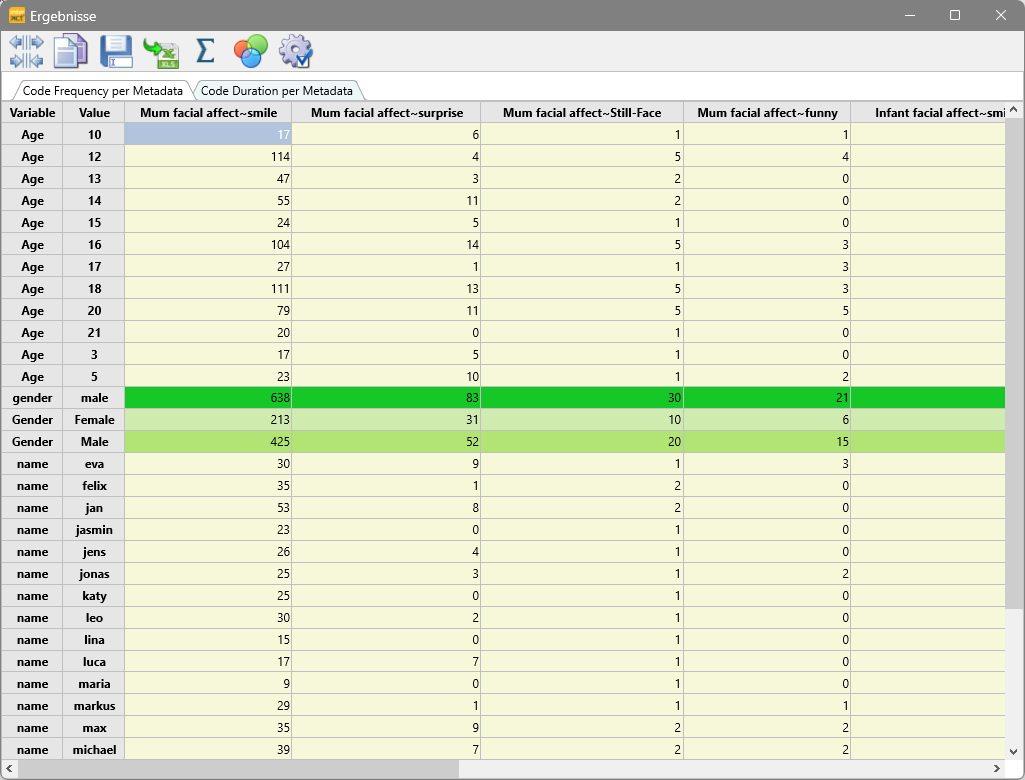Switch to Code Frequency per Metadata tab
The image size is (1025, 780).
103,91
